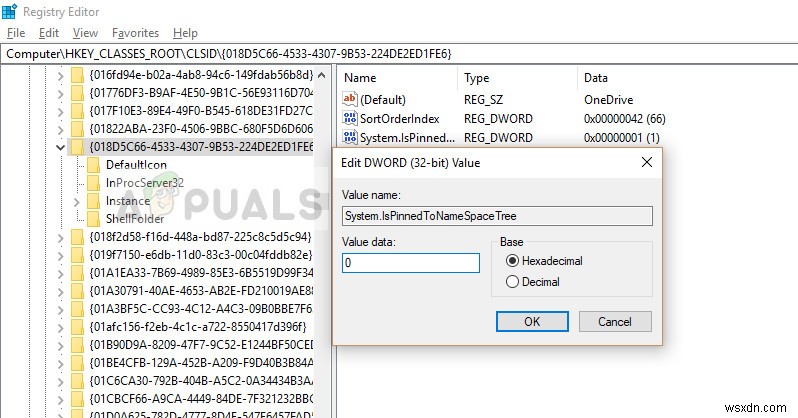Click folder icon of {016fd94e-b02a-4ab8 key
Screen dimensions: 798x418
click(x=77, y=75)
